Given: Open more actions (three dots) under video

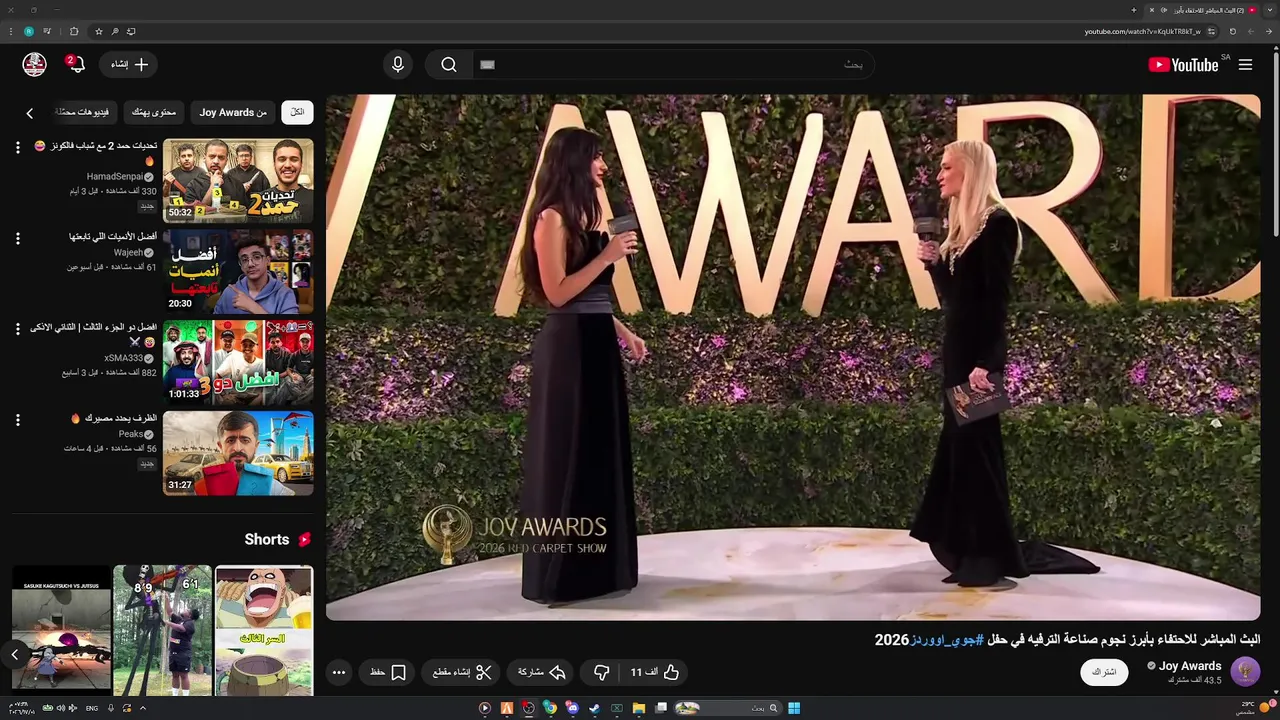Looking at the screenshot, I should 339,673.
